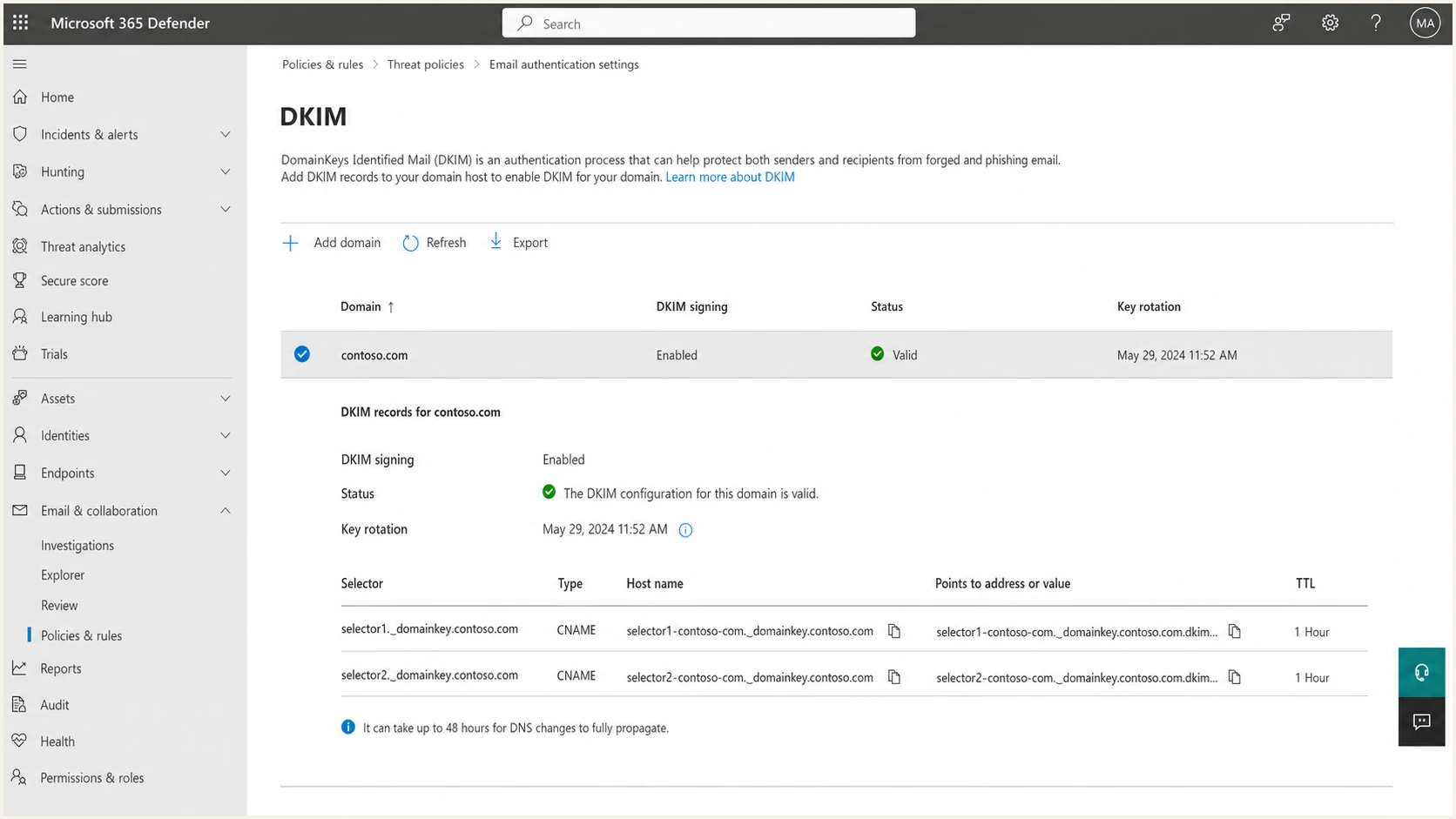Expand Incidents & alerts chevron
The image size is (1456, 819).
[226, 134]
